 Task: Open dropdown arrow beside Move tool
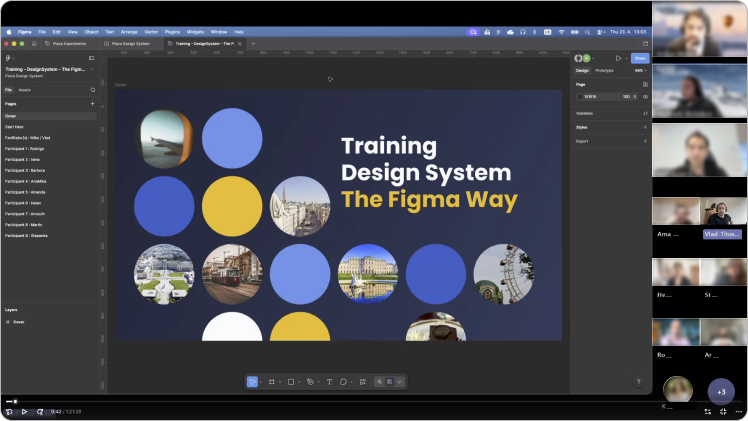(260, 382)
